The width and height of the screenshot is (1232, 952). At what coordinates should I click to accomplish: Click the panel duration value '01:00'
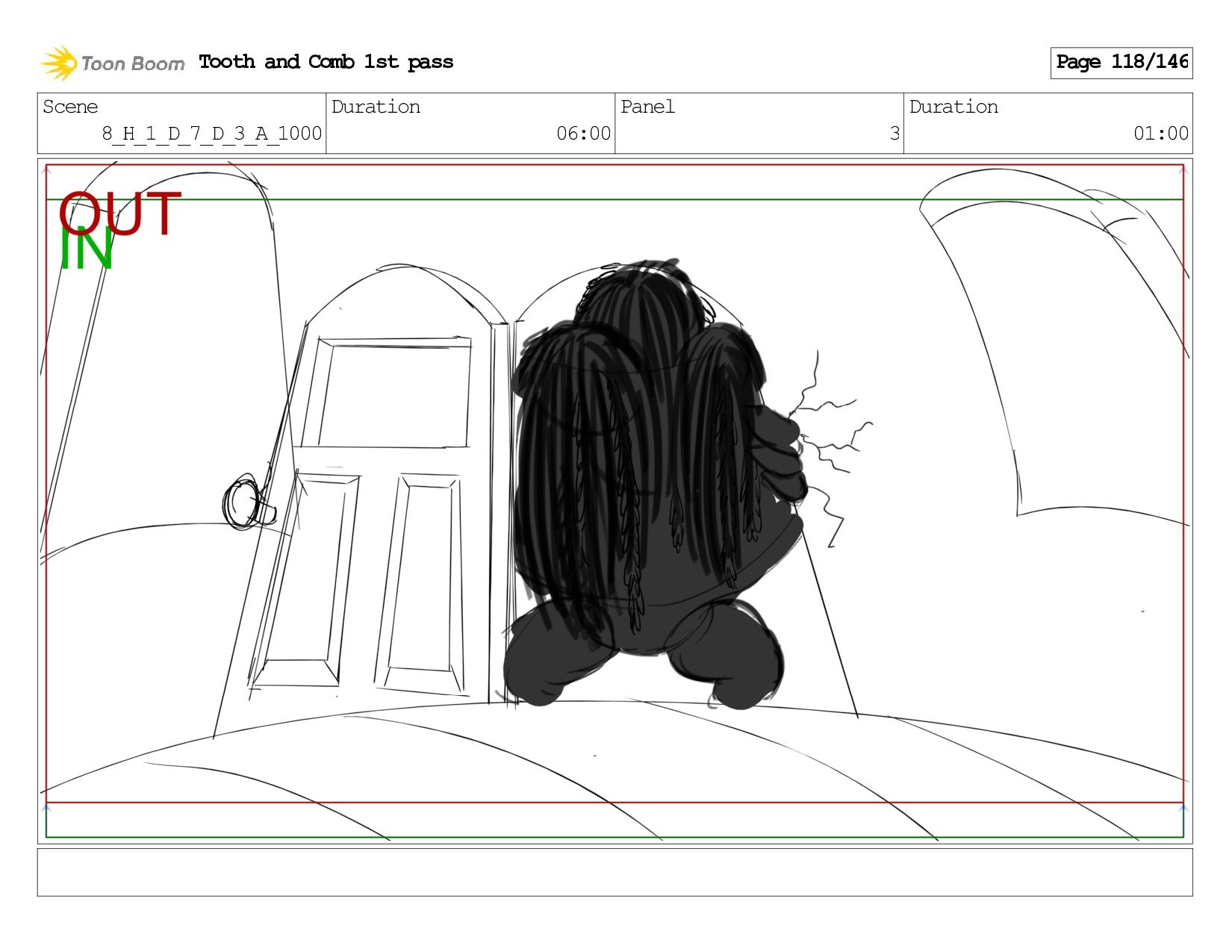(1161, 134)
